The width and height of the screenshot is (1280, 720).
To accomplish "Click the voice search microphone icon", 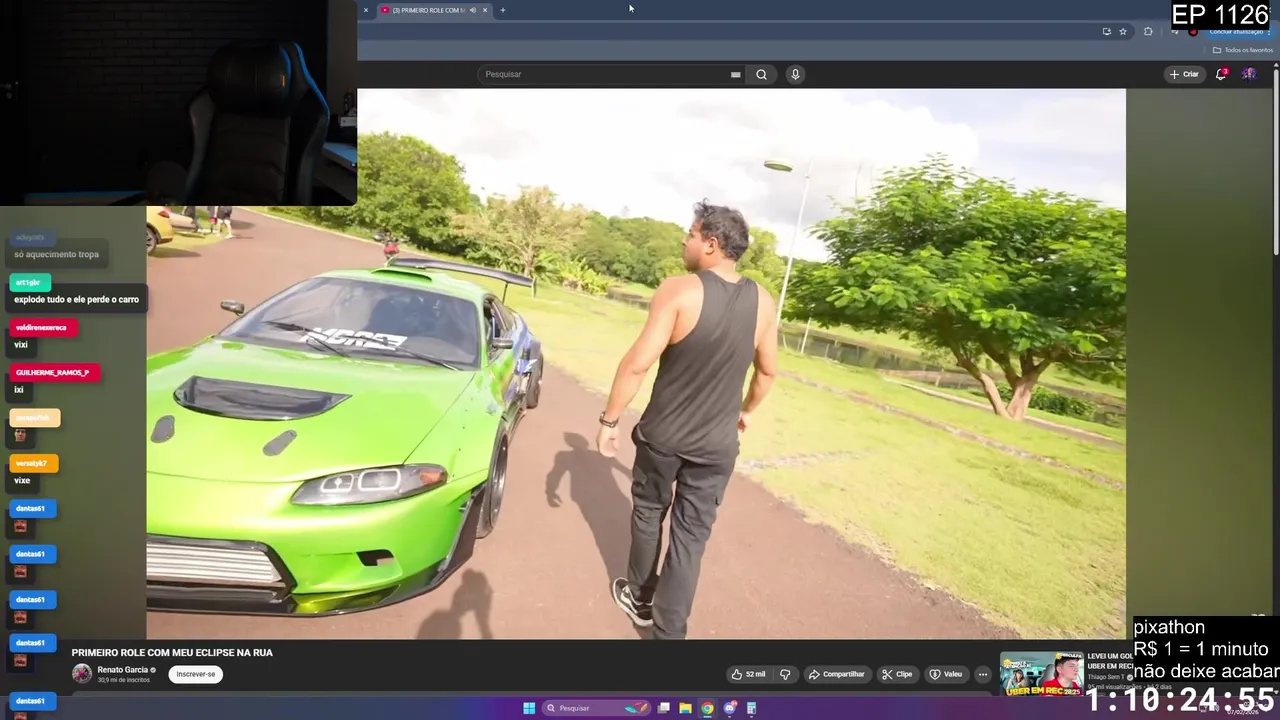I will pos(795,74).
